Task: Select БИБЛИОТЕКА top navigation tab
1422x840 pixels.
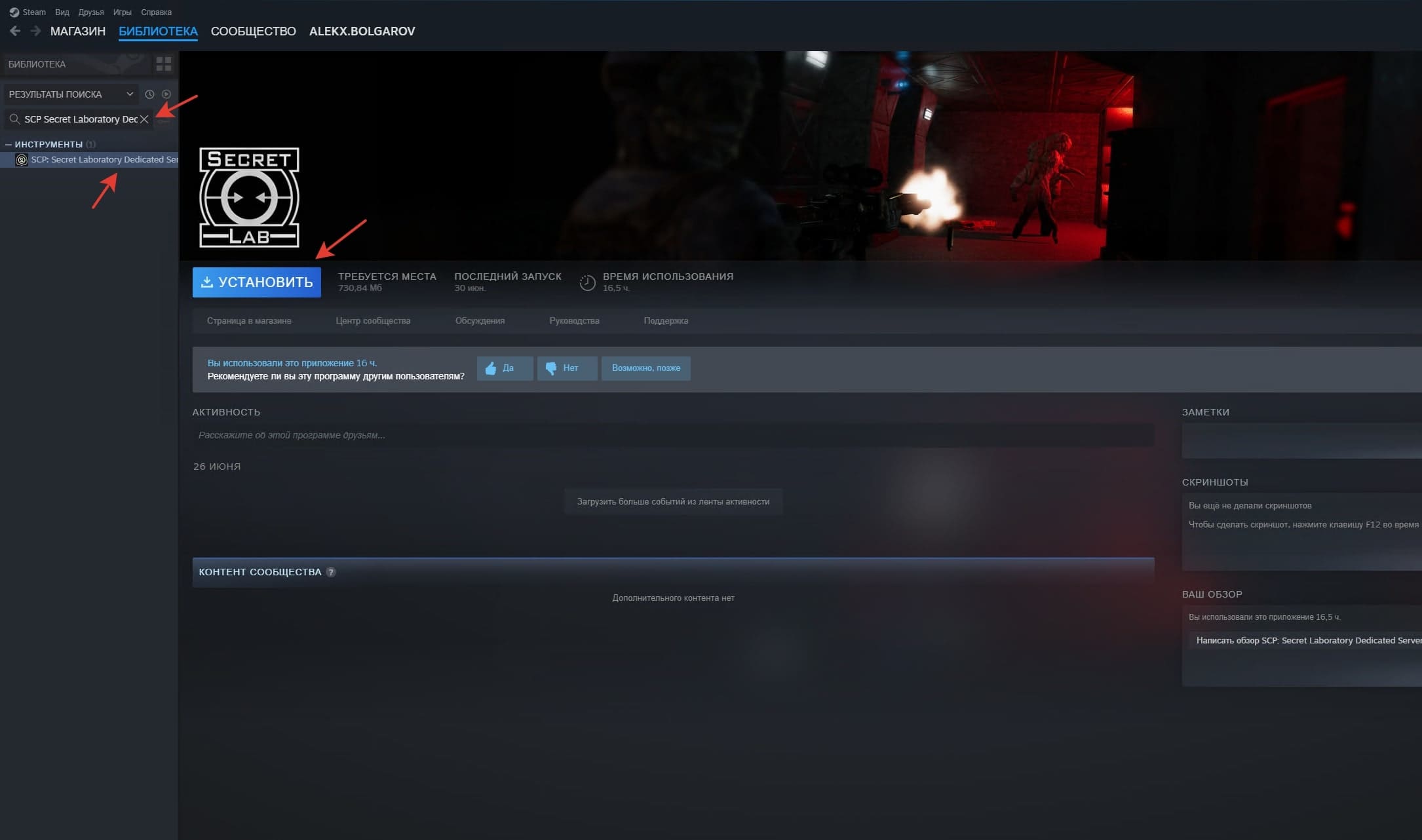Action: pyautogui.click(x=158, y=31)
